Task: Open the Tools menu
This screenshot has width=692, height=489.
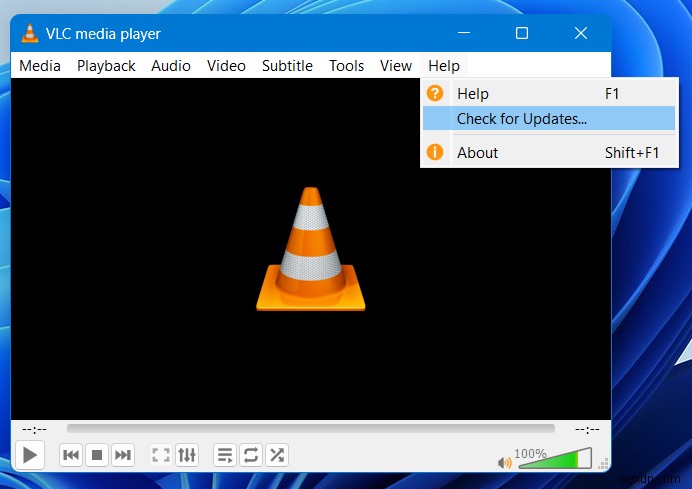Action: point(346,66)
